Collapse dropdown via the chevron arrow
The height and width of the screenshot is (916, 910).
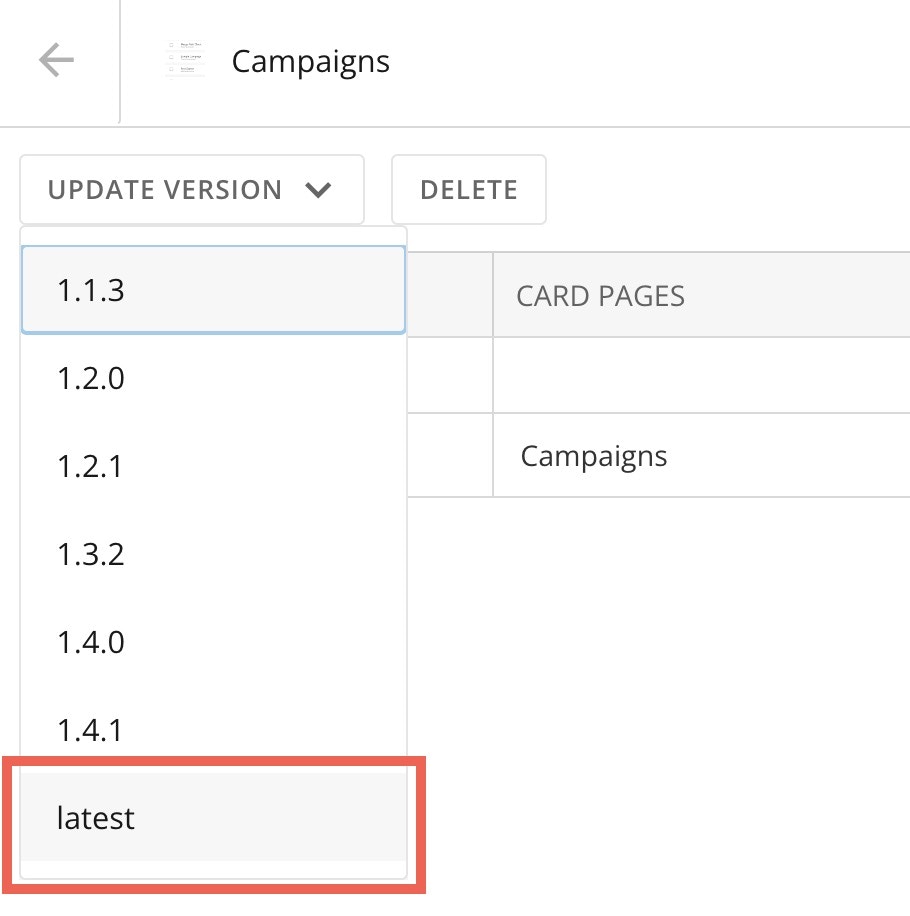(x=318, y=190)
